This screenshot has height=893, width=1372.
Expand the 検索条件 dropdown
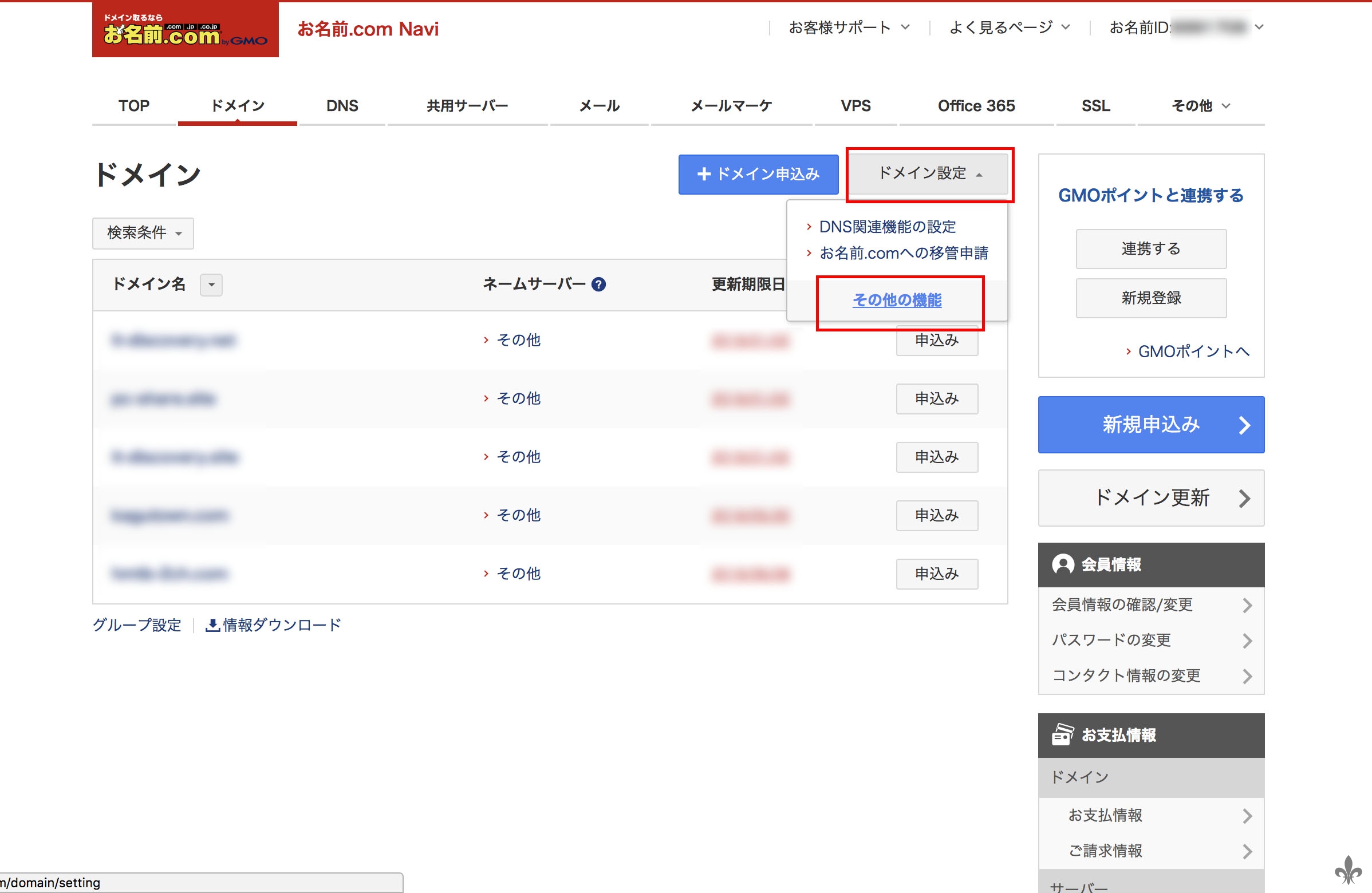143,233
